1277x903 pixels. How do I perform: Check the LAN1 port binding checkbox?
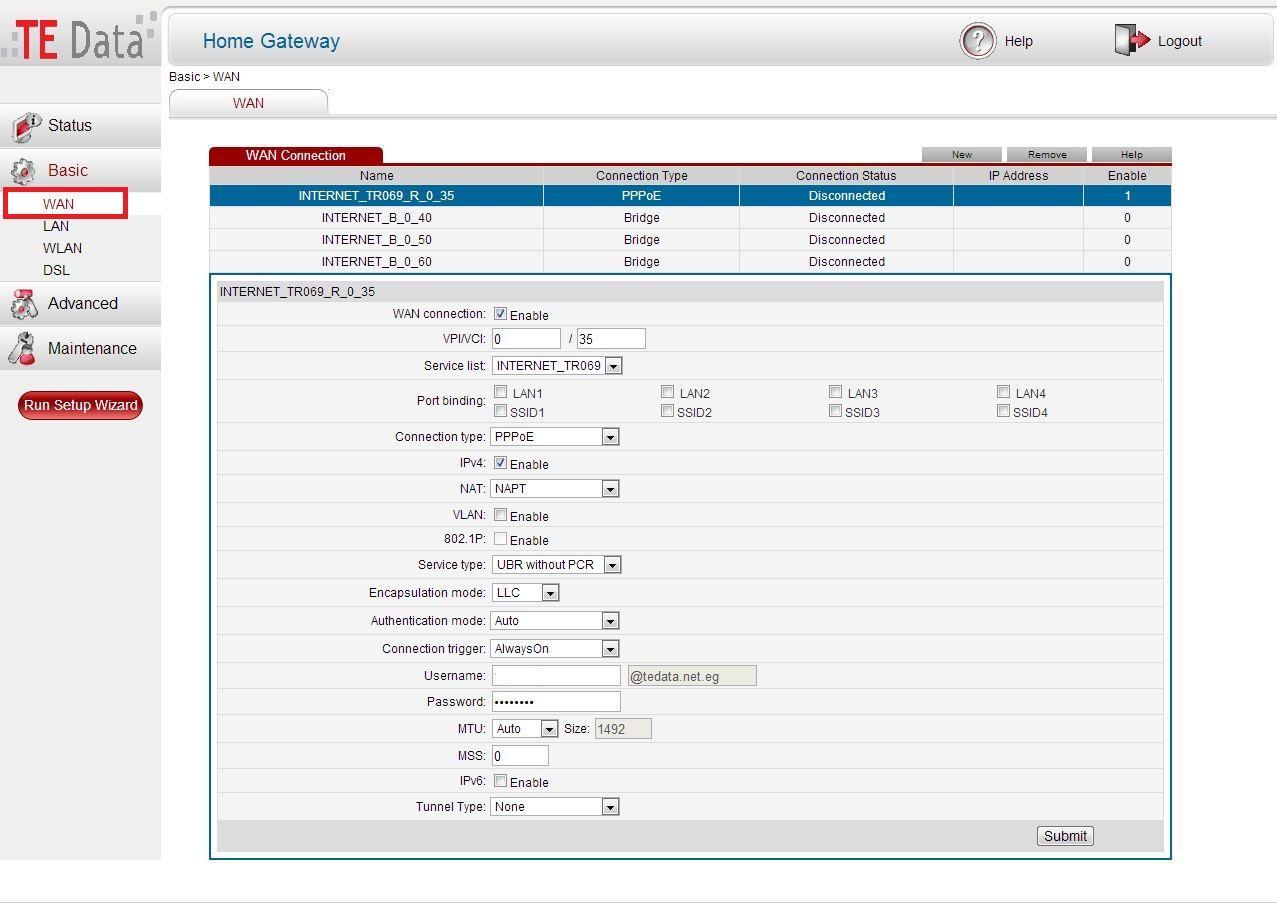tap(500, 392)
